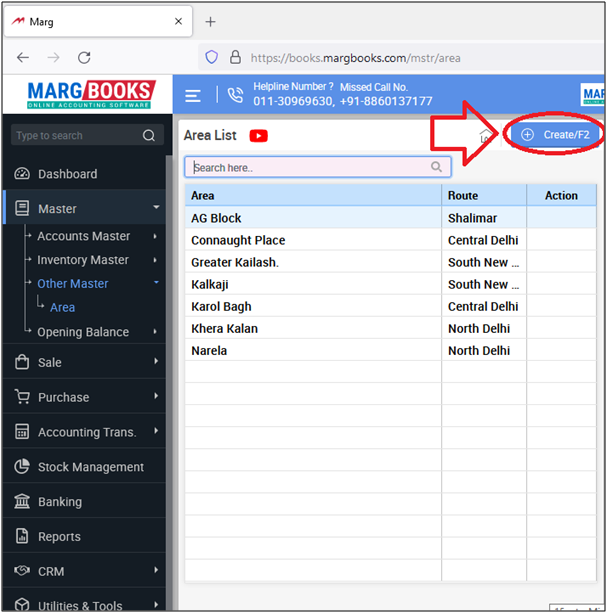Expand the Sale menu arrow
Image resolution: width=608 pixels, height=613 pixels.
[156, 361]
